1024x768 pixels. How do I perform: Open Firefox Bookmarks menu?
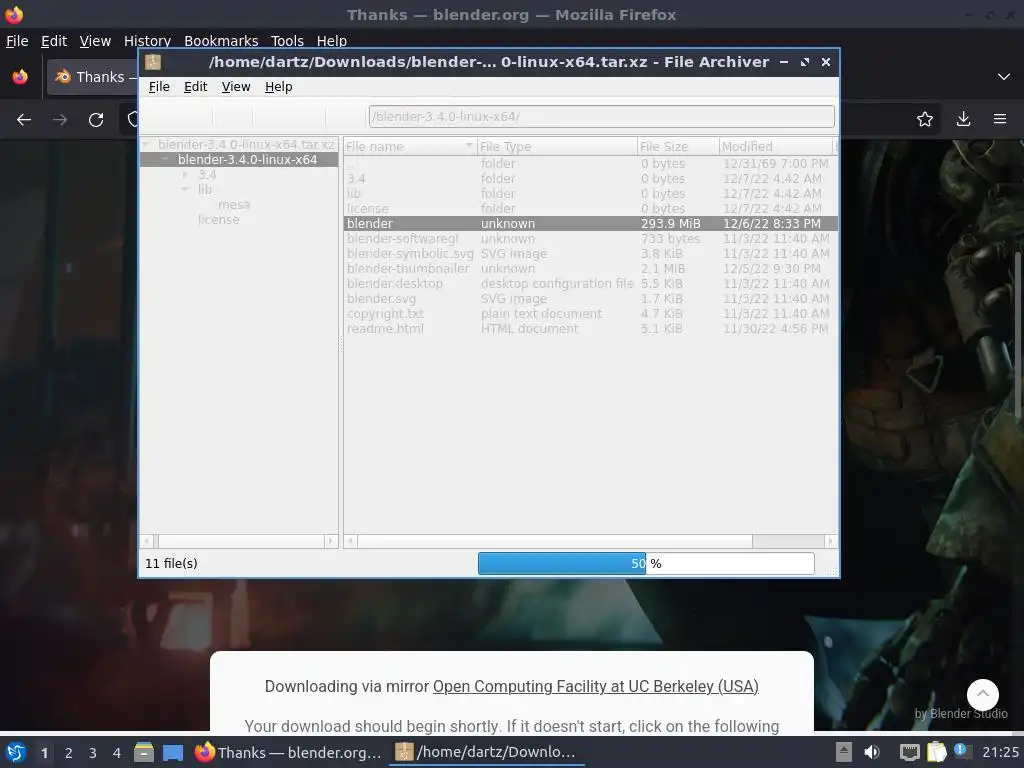221,41
